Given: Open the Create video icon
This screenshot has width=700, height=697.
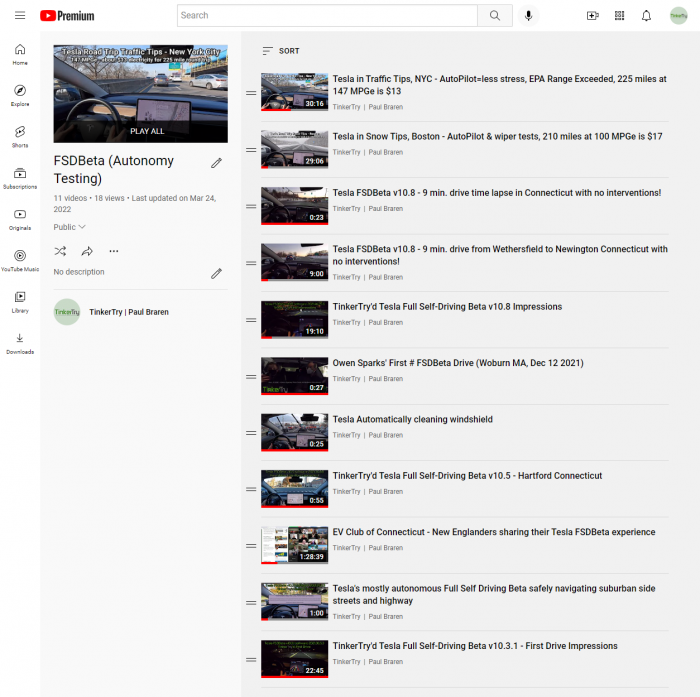Looking at the screenshot, I should coord(592,16).
